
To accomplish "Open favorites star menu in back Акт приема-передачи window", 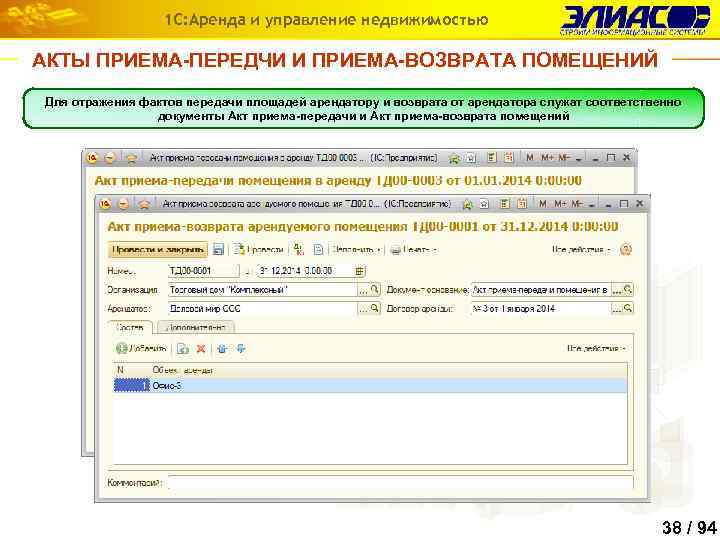I will [131, 158].
